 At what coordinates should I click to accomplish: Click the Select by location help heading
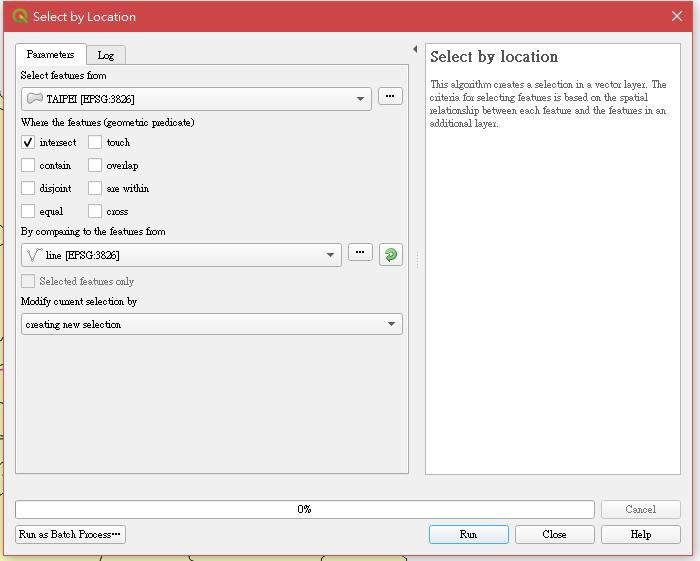pyautogui.click(x=494, y=57)
